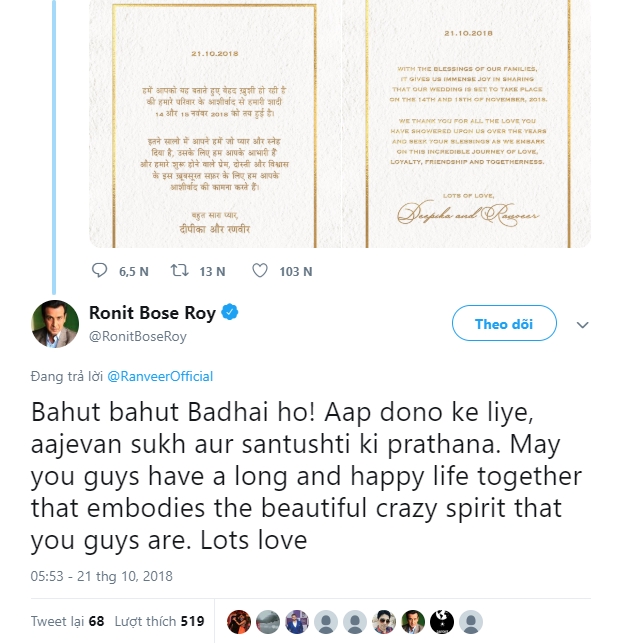Like the wedding announcement tweet
The height and width of the screenshot is (643, 625).
click(260, 270)
